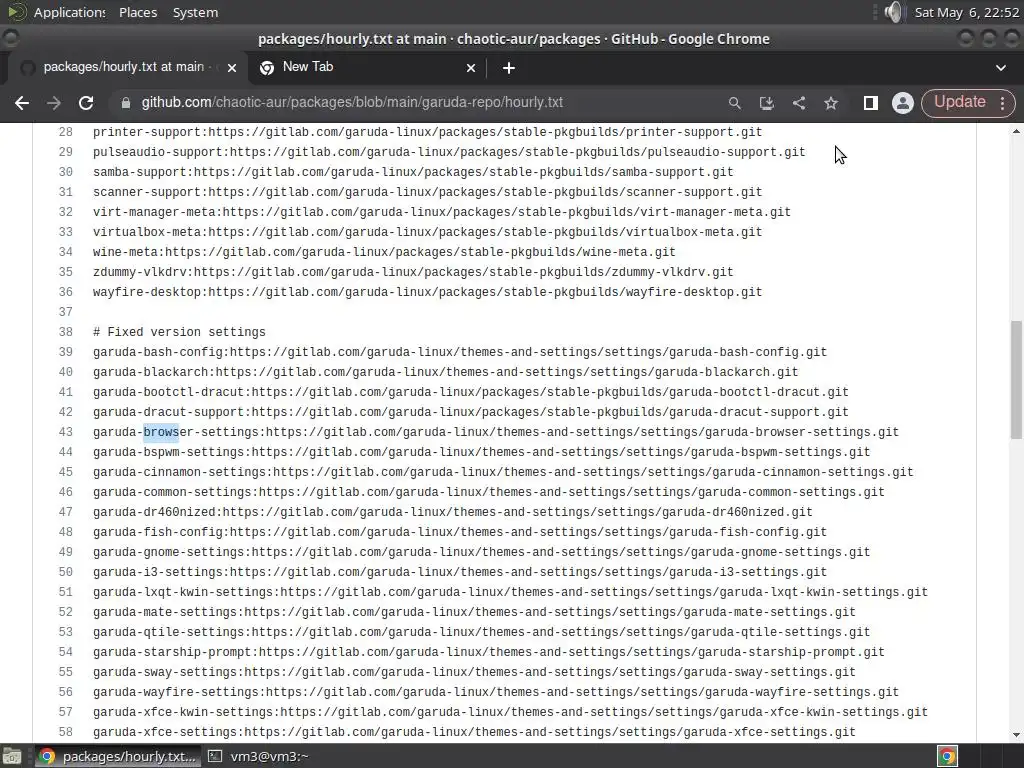Click the wine-meta line text
The height and width of the screenshot is (768, 1024).
384,251
